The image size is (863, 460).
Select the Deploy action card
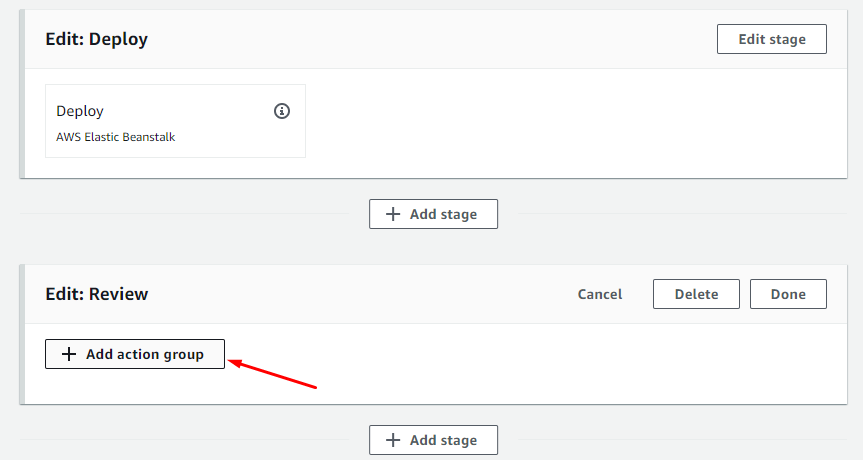[x=175, y=140]
